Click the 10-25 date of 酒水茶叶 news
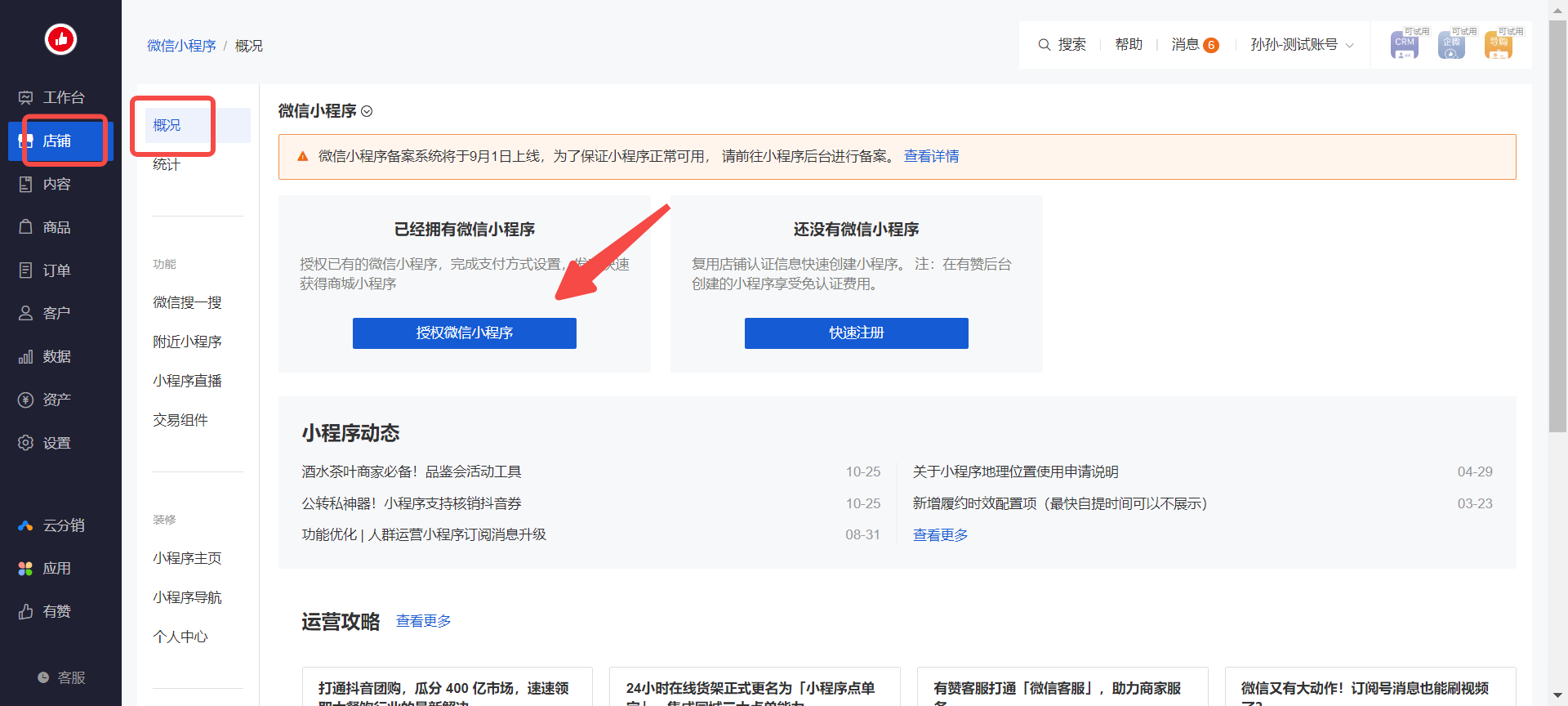Image resolution: width=1568 pixels, height=706 pixels. click(862, 471)
